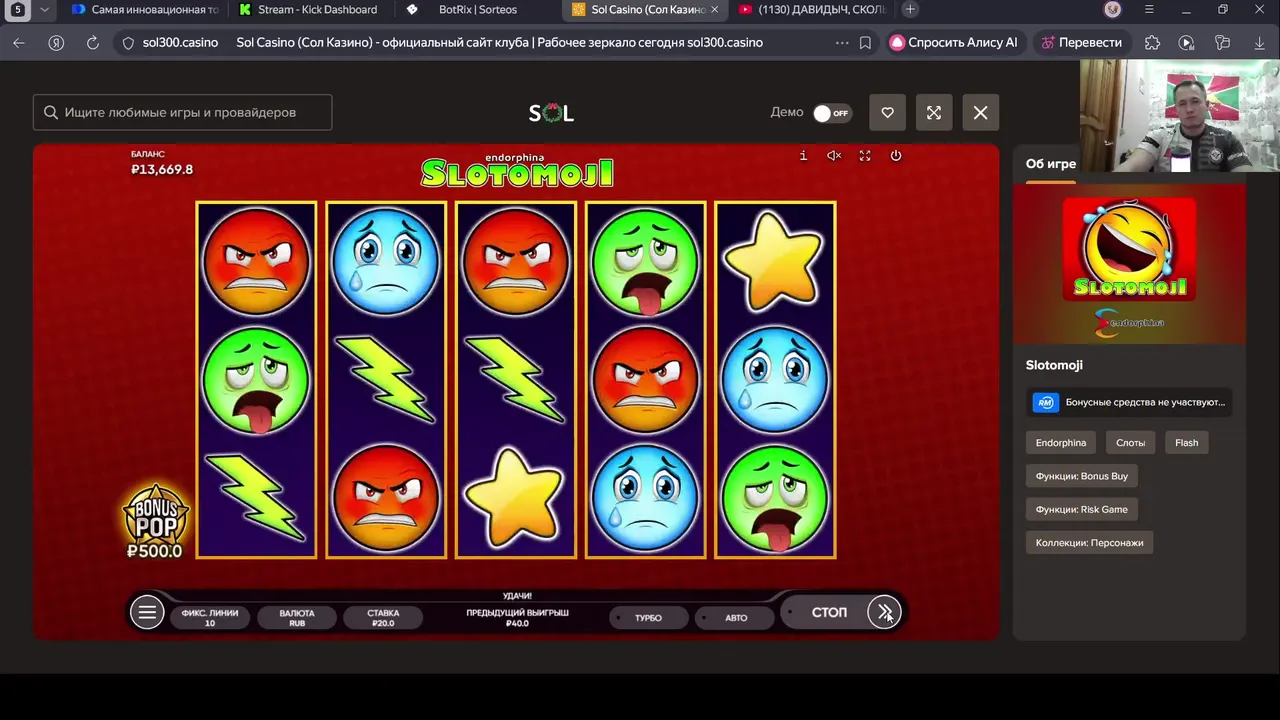Click the fast-forward double arrow button
This screenshot has height=720, width=1280.
coord(884,613)
